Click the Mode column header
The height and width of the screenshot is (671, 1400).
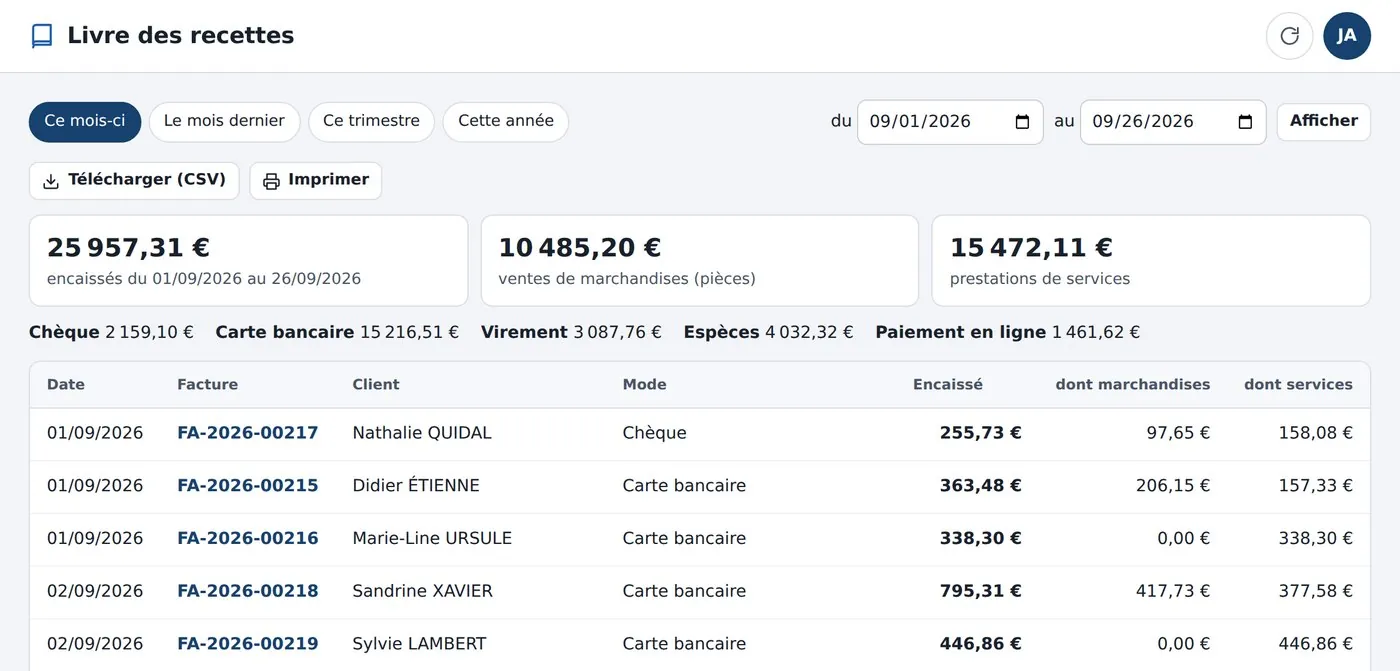(644, 384)
